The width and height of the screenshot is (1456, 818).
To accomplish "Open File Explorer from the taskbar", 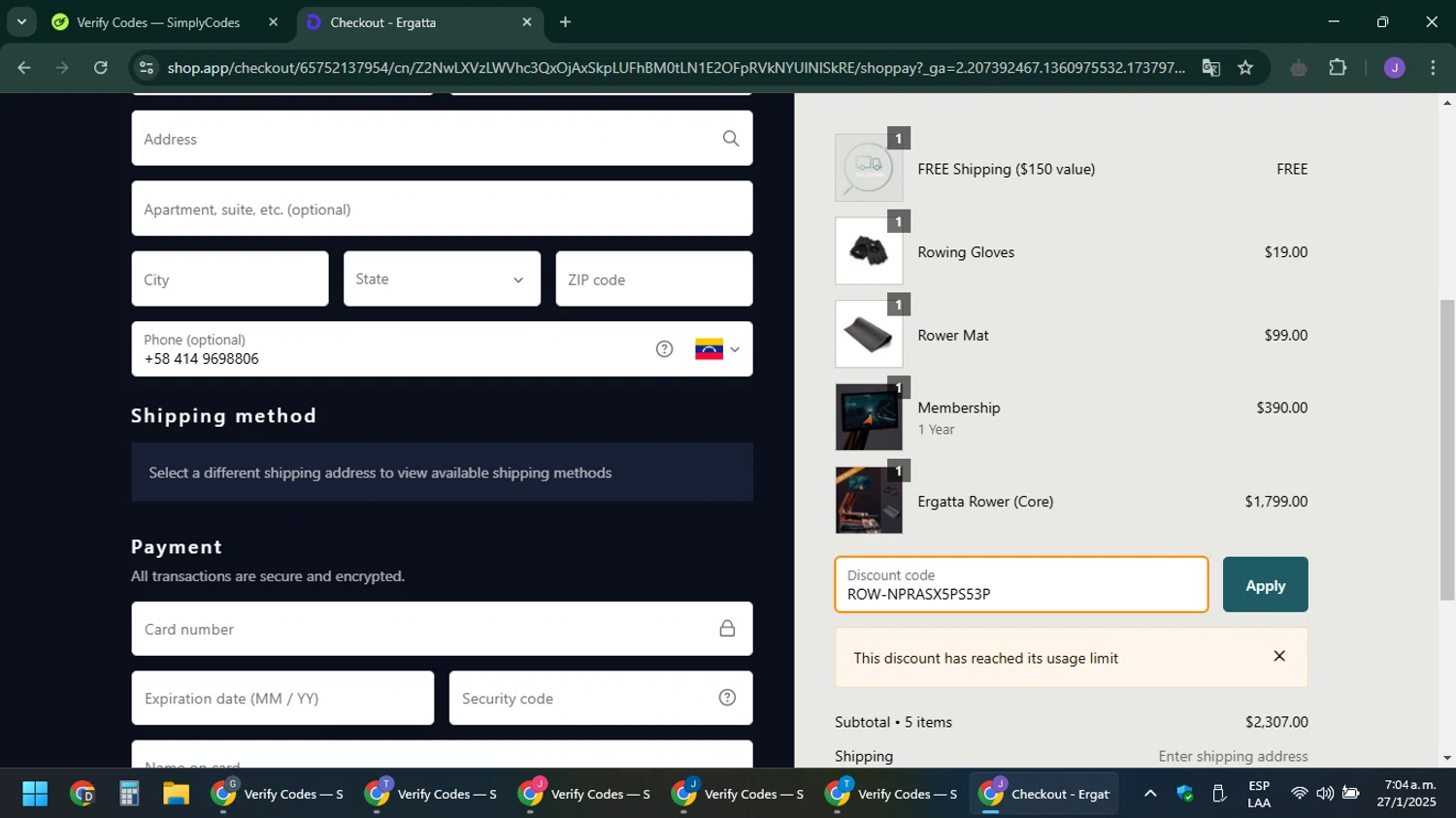I will [x=176, y=795].
